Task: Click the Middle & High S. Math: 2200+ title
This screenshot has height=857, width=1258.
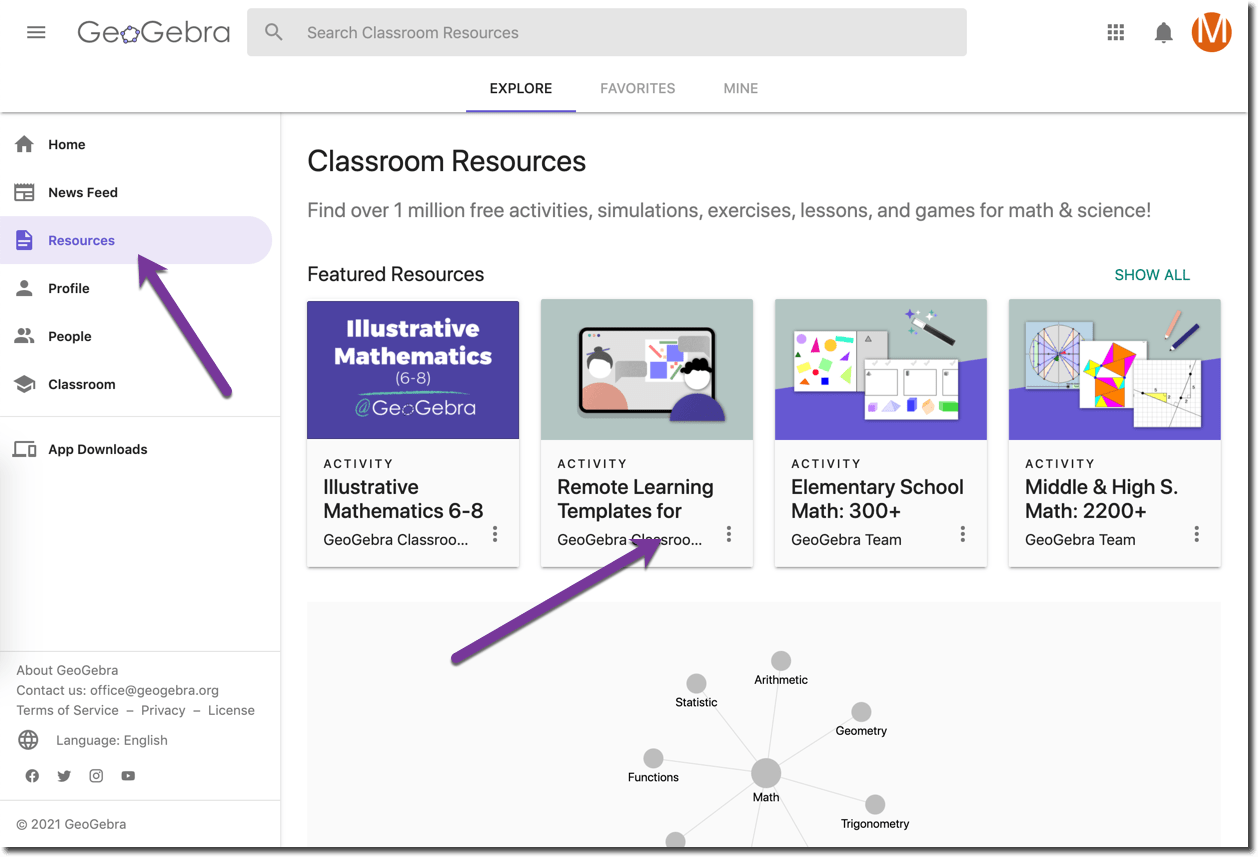Action: click(x=1101, y=499)
